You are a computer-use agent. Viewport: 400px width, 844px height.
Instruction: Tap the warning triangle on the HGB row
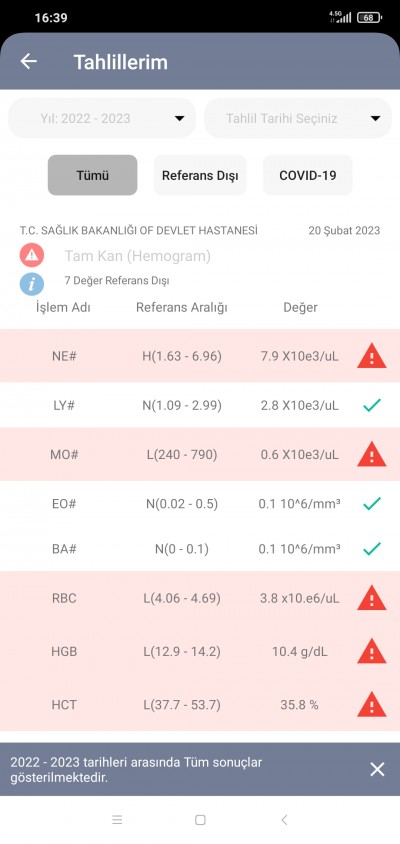(x=371, y=651)
